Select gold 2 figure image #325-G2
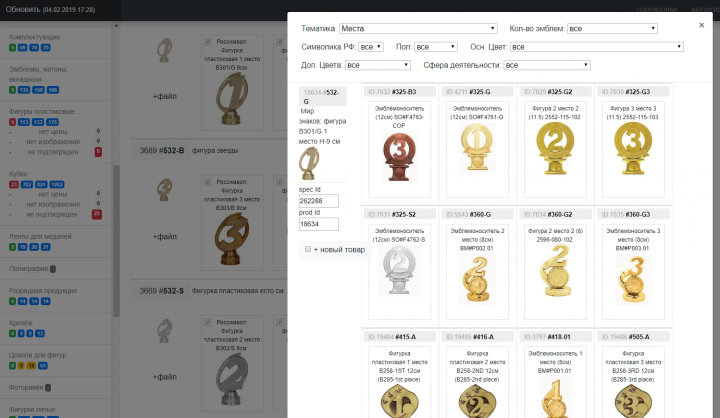The image size is (720, 418). click(555, 148)
